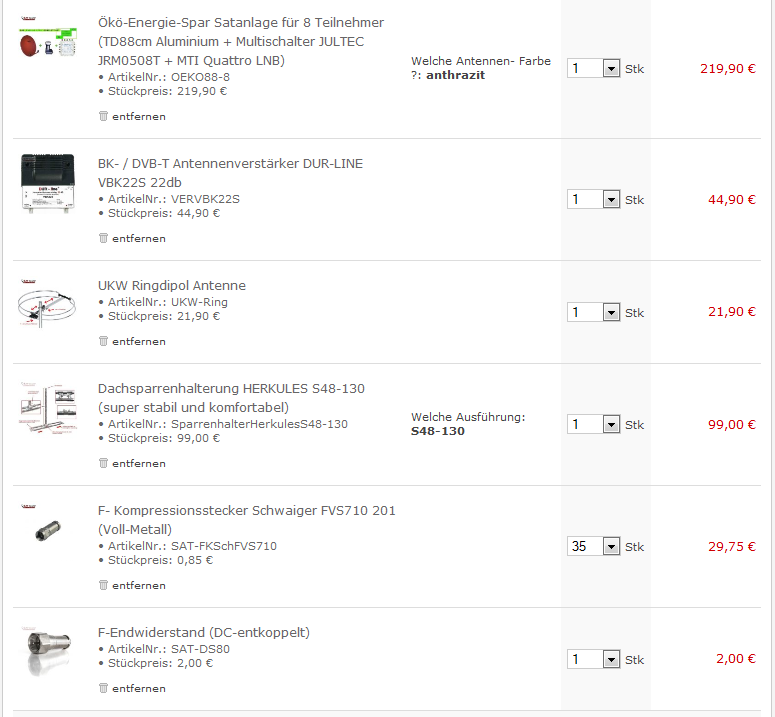Open the HERKULES rafter mount image

[x=47, y=410]
